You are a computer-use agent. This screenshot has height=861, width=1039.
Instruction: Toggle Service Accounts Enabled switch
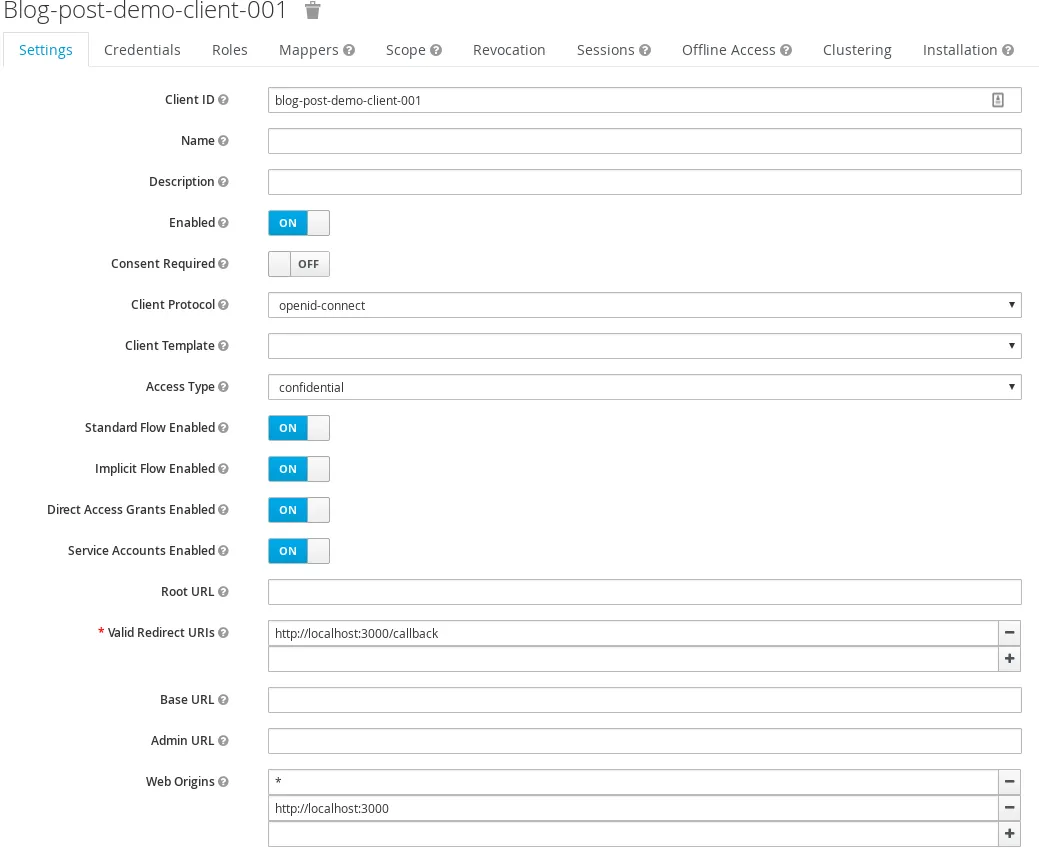[299, 551]
